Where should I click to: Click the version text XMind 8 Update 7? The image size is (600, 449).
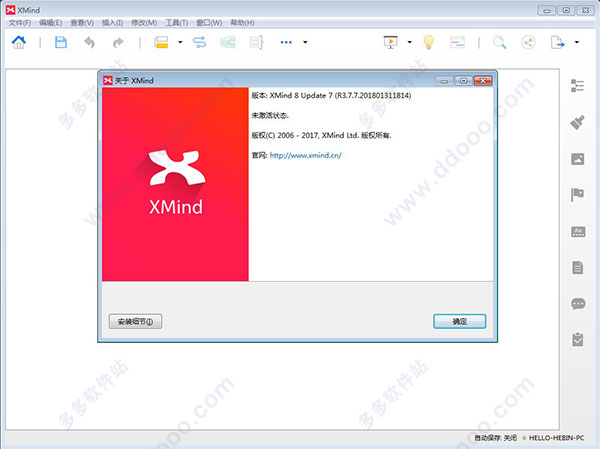301,96
